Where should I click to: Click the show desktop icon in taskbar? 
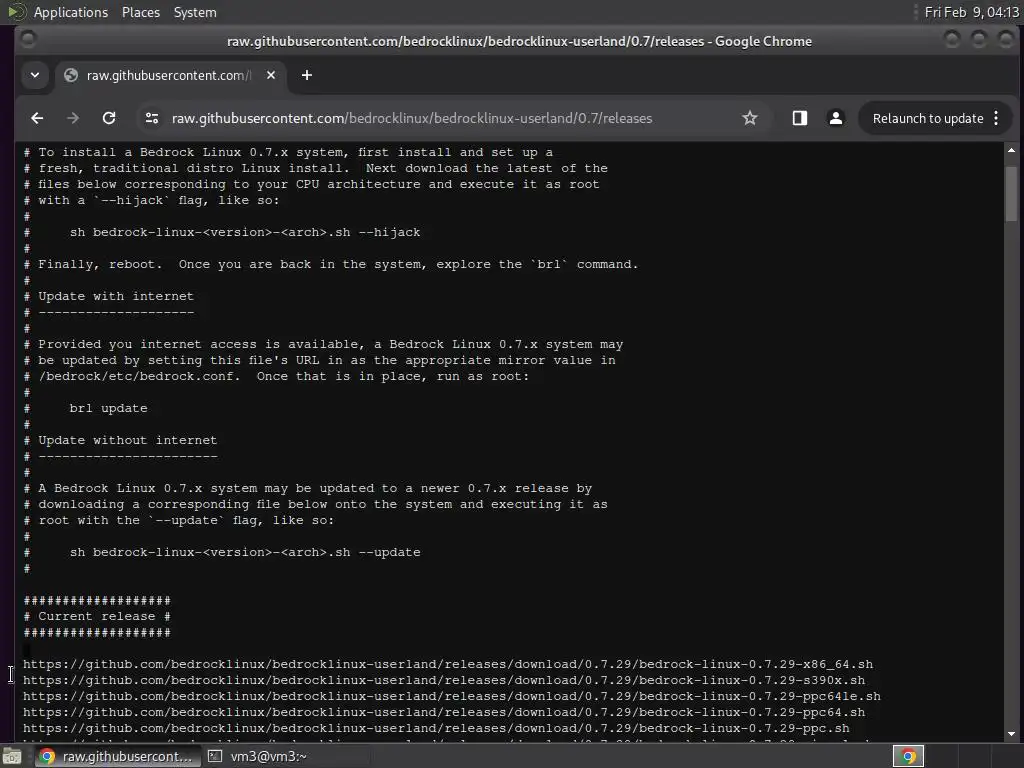click(12, 756)
